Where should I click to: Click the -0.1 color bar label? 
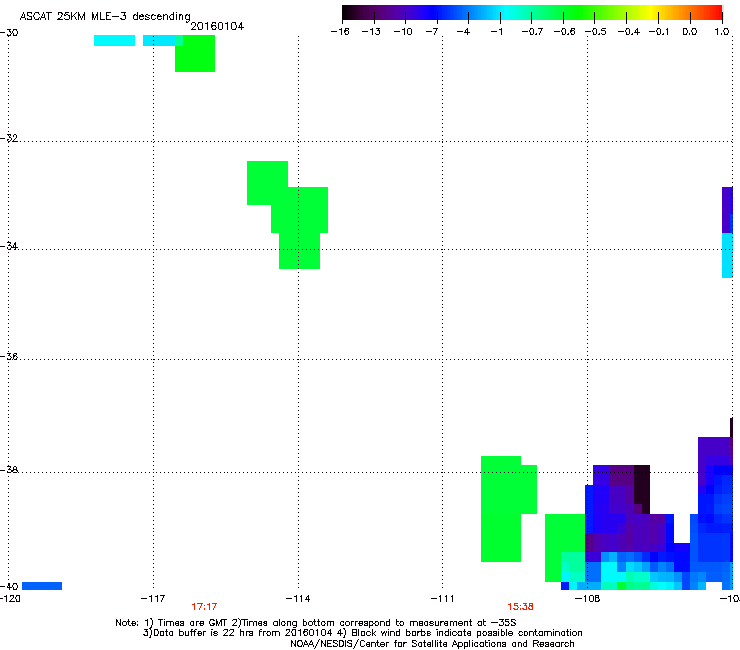pos(659,32)
